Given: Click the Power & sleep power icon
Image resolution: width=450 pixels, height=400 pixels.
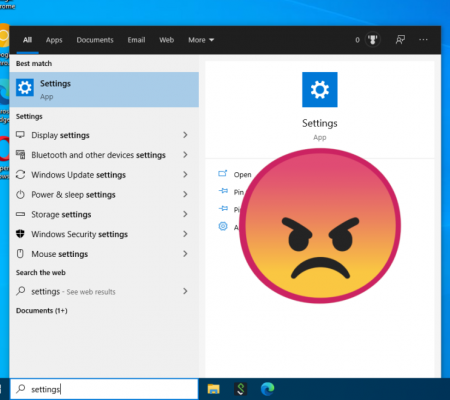Looking at the screenshot, I should pyautogui.click(x=20, y=194).
